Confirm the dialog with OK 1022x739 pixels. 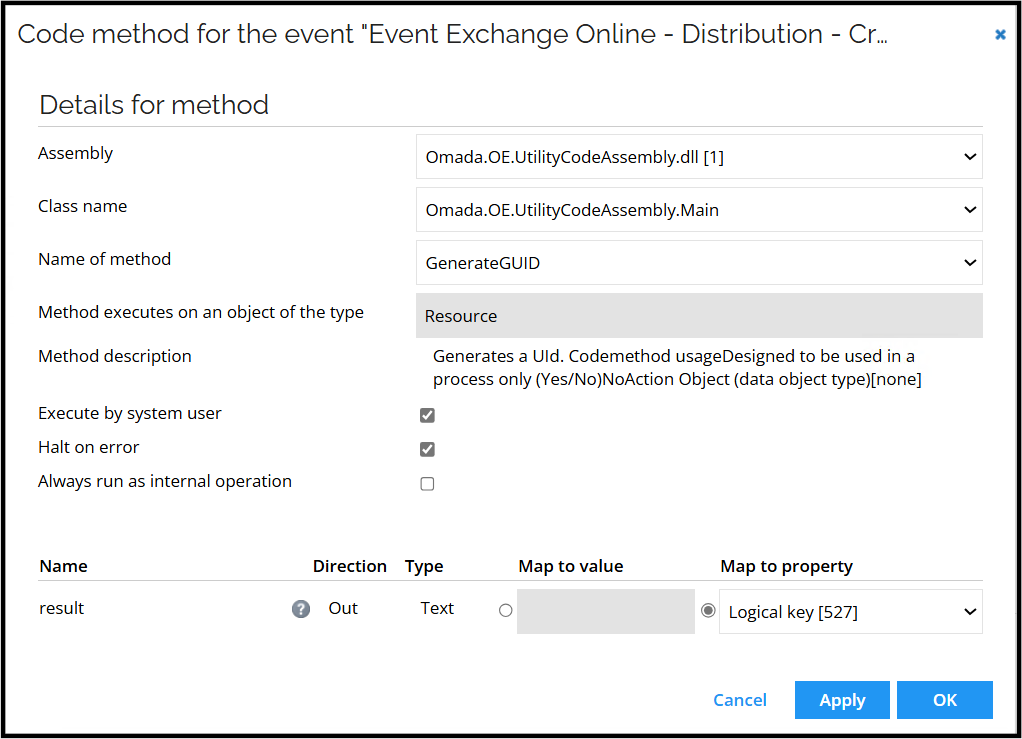point(944,700)
